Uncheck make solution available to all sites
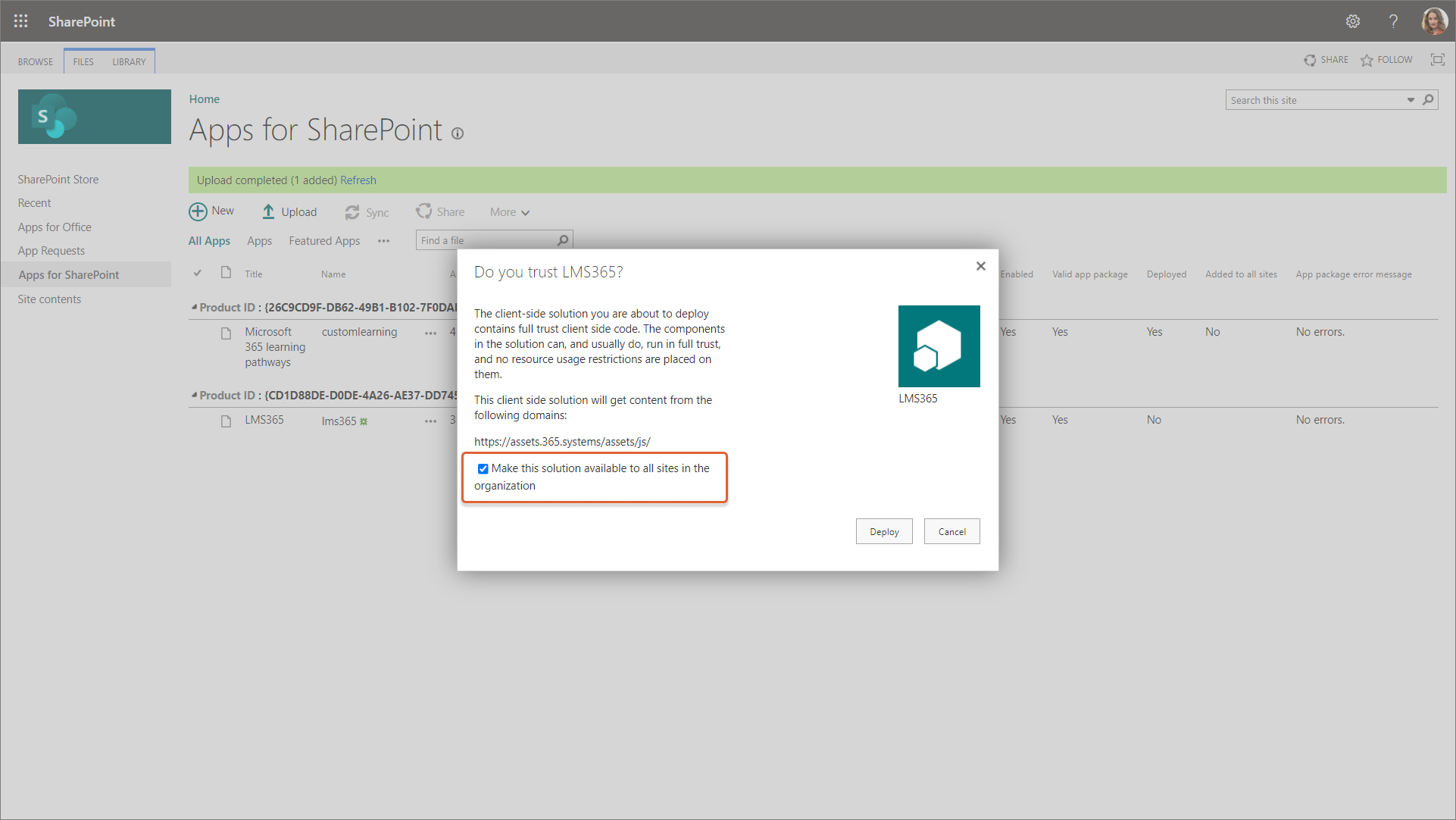 point(483,468)
